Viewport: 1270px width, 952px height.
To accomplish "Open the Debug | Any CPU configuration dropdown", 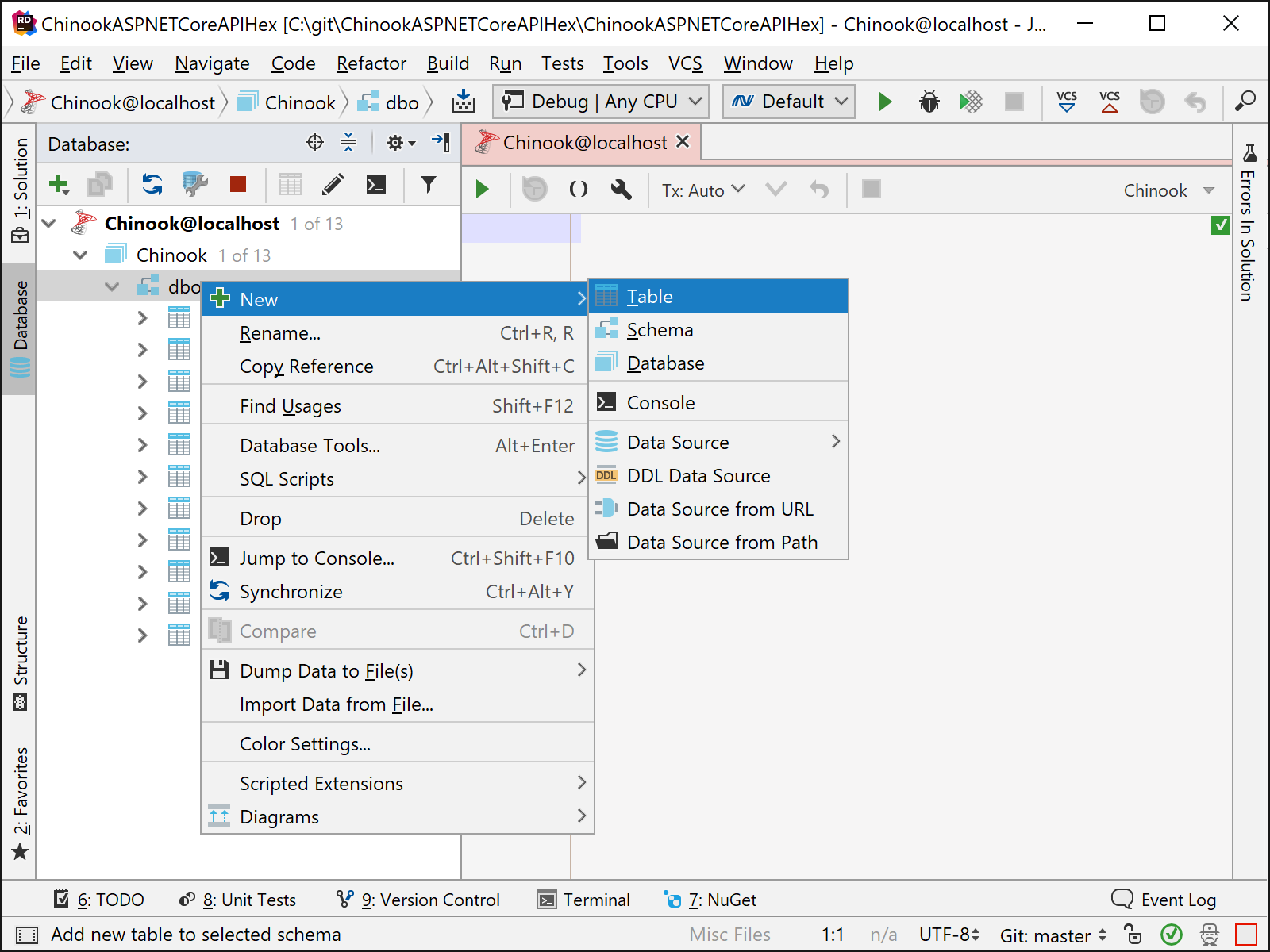I will (x=600, y=102).
